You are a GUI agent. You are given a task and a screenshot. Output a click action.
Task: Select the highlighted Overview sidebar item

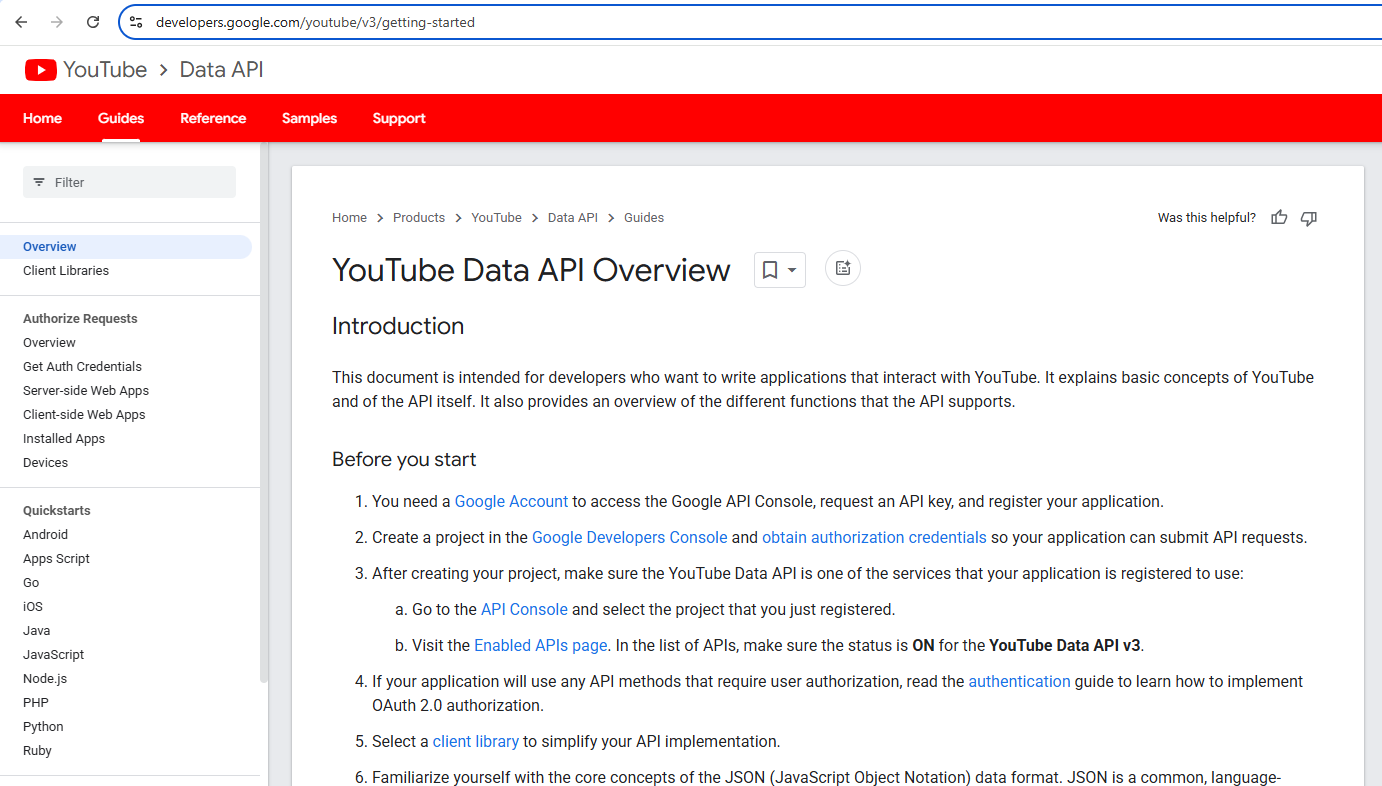tap(126, 247)
